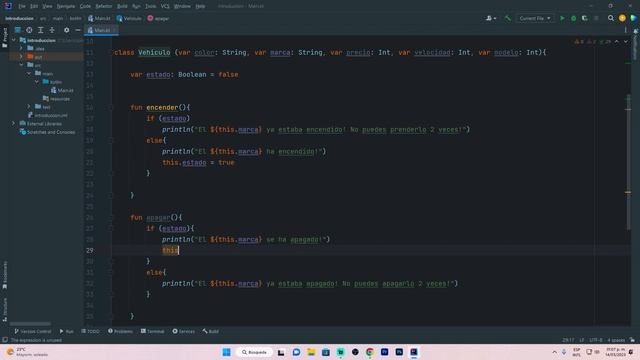Screen dimensions: 640x360
Task: Open the IDE updates orange icon
Action: [x=622, y=18]
